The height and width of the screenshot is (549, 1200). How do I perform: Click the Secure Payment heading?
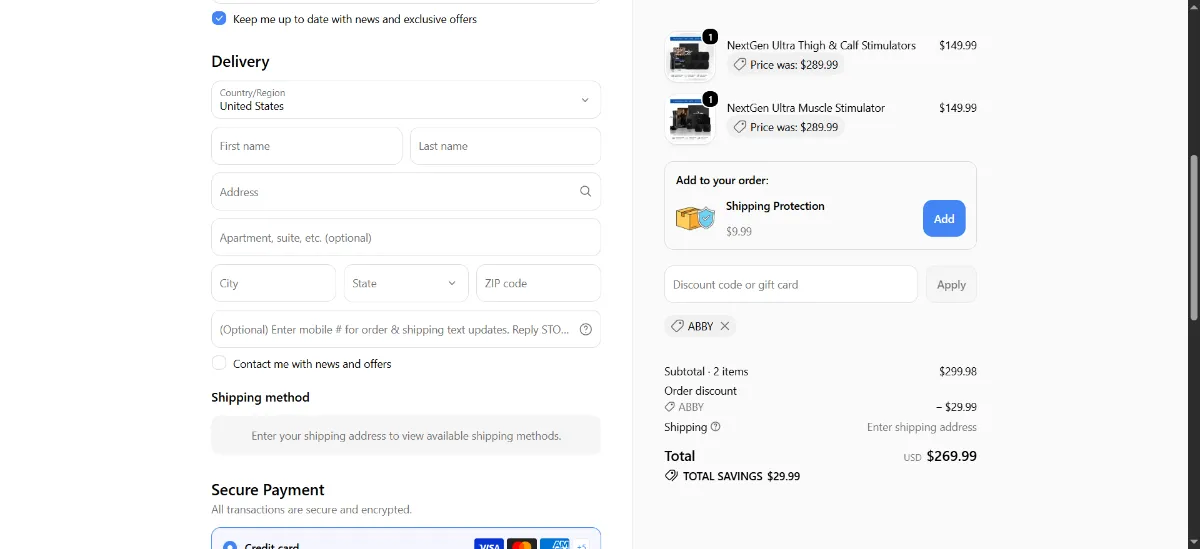point(268,490)
